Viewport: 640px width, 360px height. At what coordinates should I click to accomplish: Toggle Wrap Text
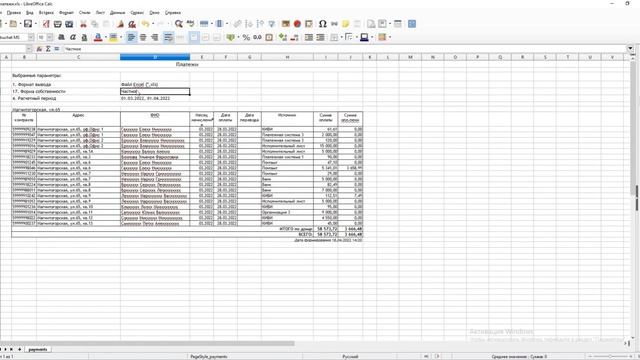pos(168,37)
